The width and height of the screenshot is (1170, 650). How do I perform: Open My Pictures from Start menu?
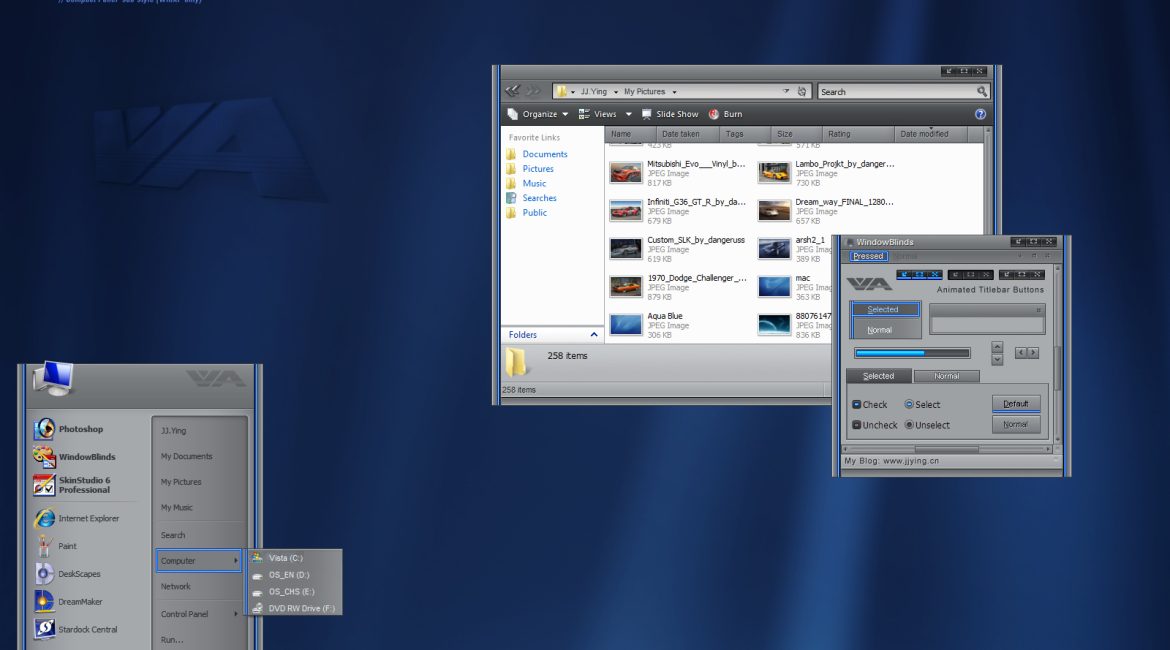pos(181,481)
